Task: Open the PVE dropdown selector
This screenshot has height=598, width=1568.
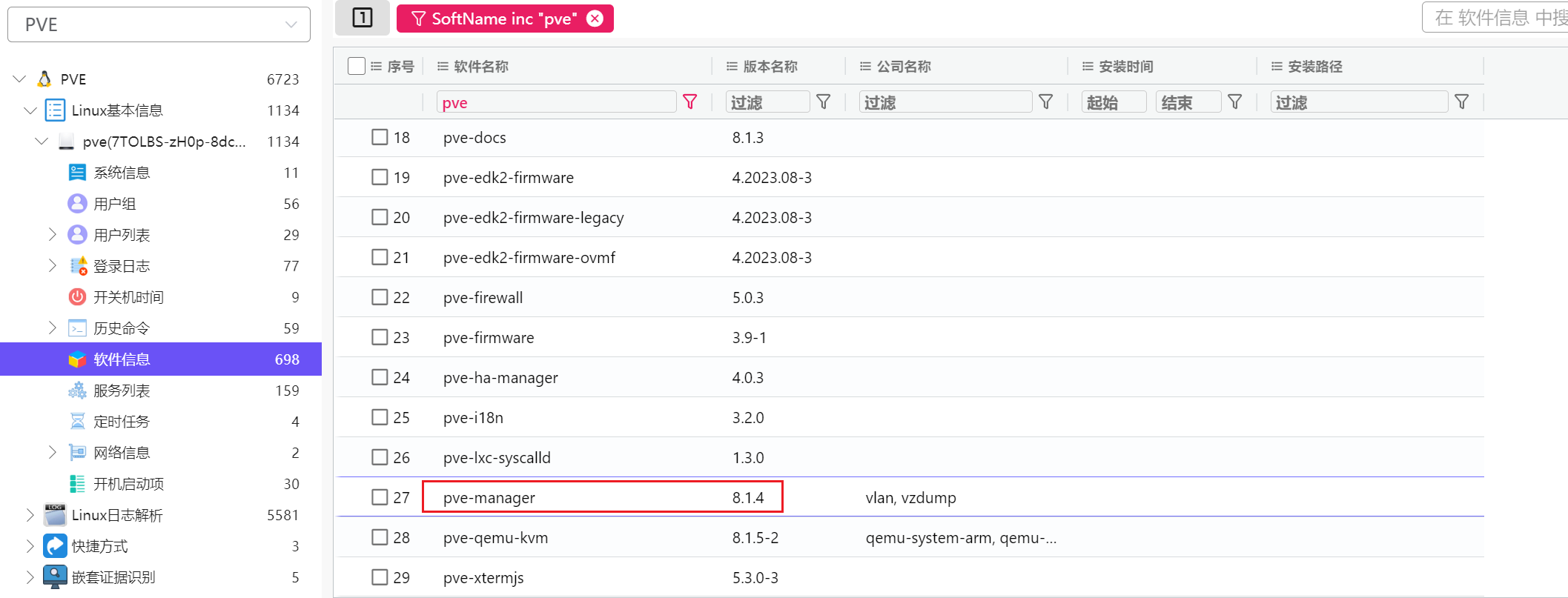Action: 159,24
